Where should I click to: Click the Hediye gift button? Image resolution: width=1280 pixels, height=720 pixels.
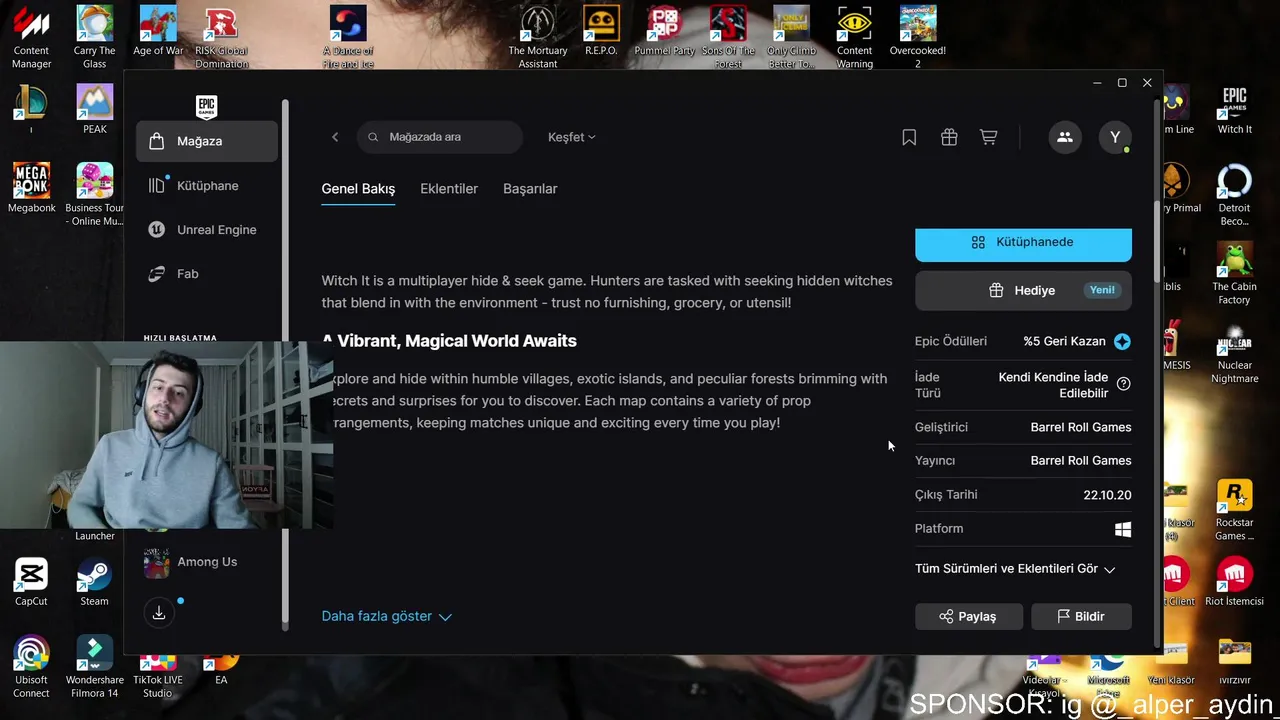[x=1023, y=290]
